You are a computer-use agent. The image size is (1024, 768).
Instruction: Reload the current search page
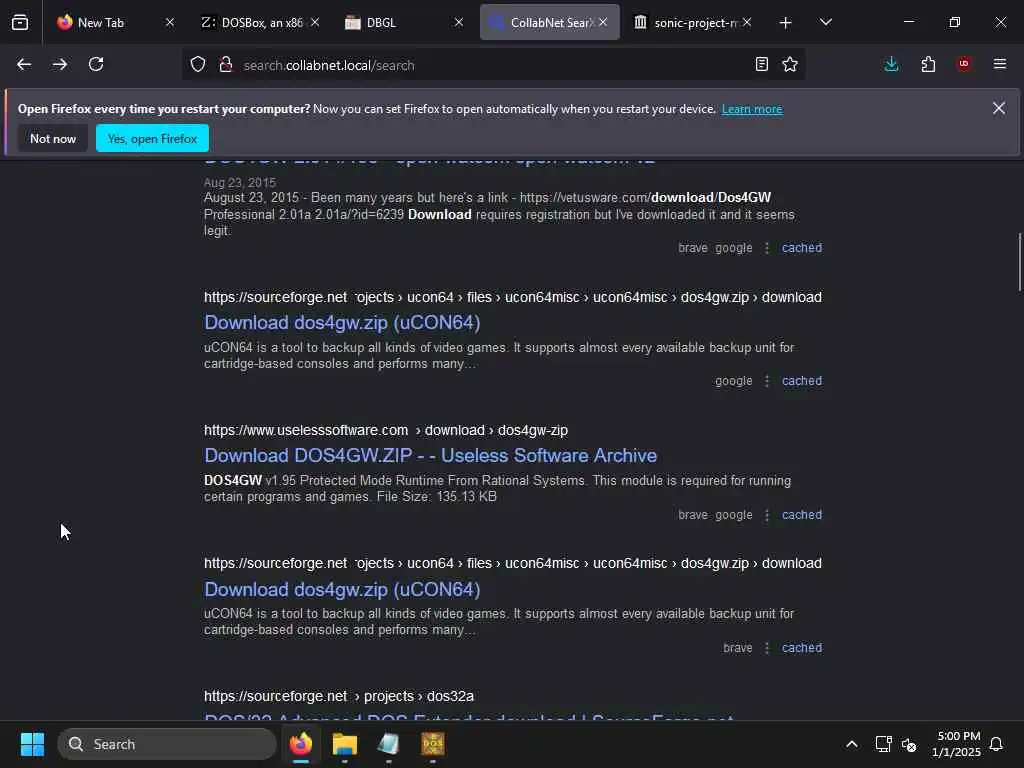(96, 64)
